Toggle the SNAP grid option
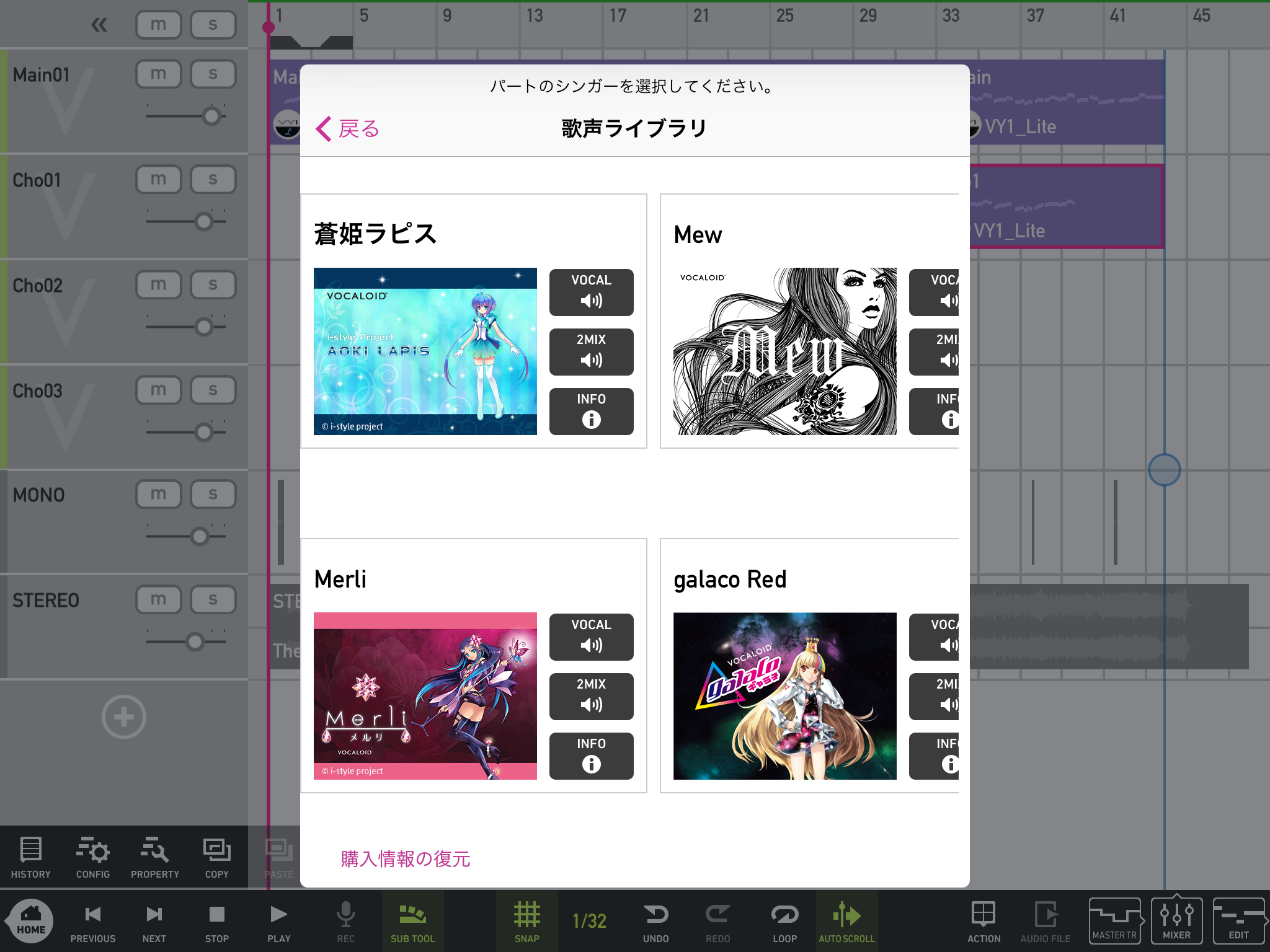The height and width of the screenshot is (952, 1270). [x=527, y=922]
